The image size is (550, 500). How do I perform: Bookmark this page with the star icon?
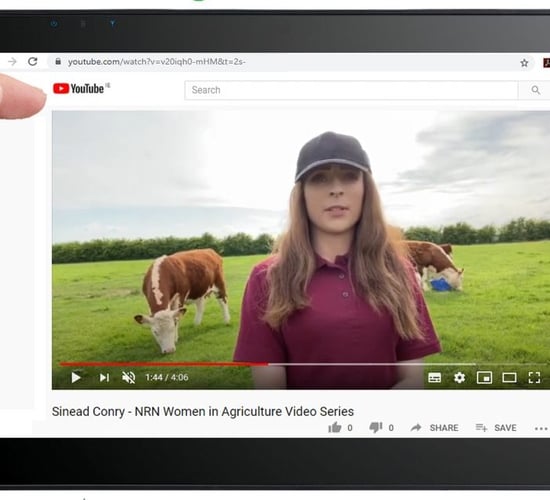click(x=524, y=63)
